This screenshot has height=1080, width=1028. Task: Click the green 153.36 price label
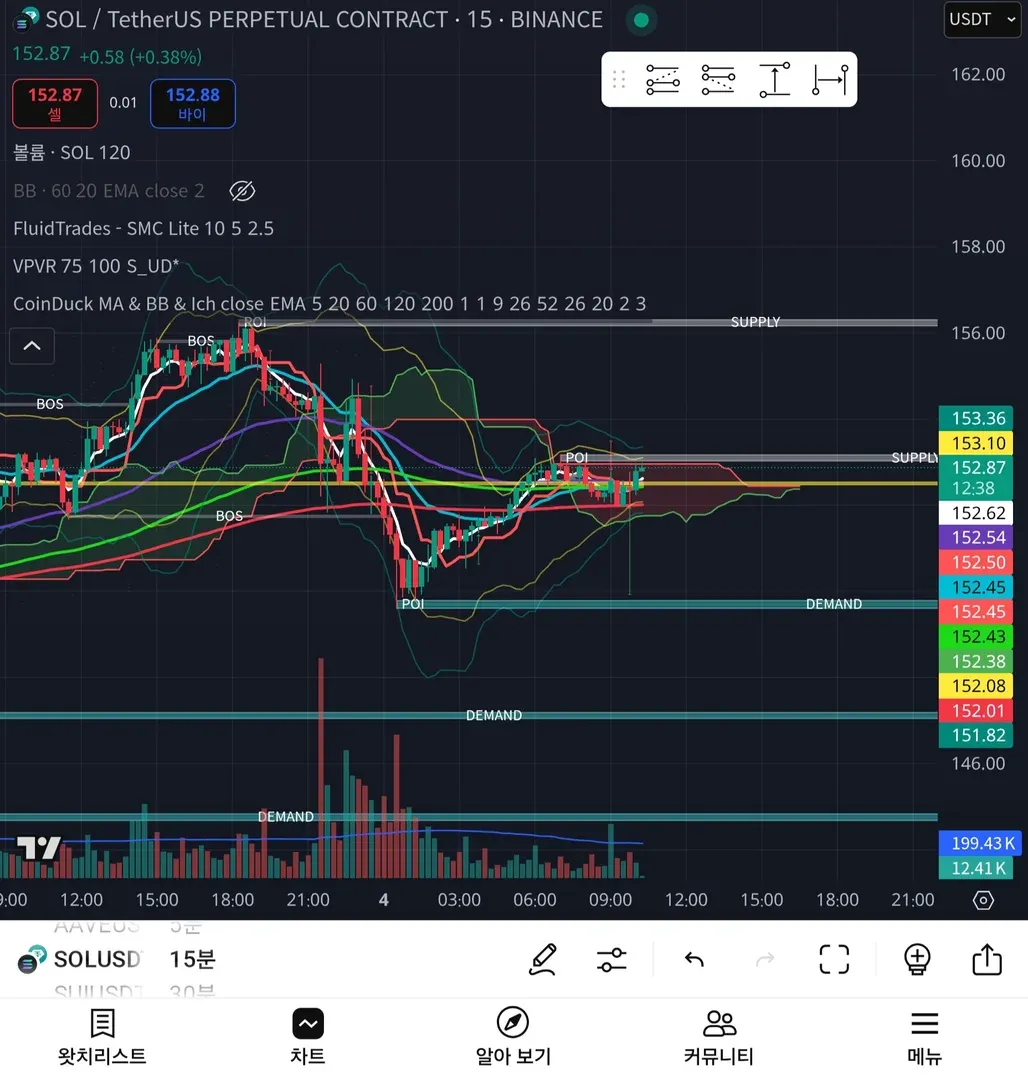pos(976,418)
